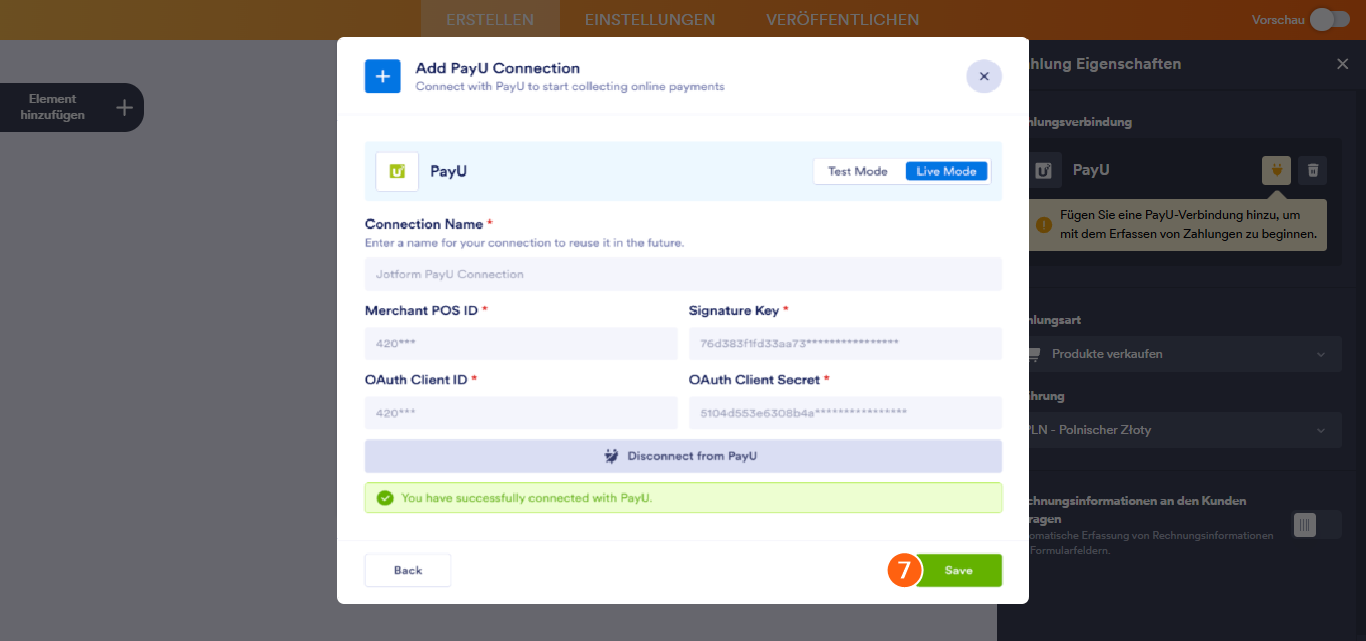Keep Live Mode selected on the mode switch
This screenshot has width=1366, height=641.
pos(945,170)
